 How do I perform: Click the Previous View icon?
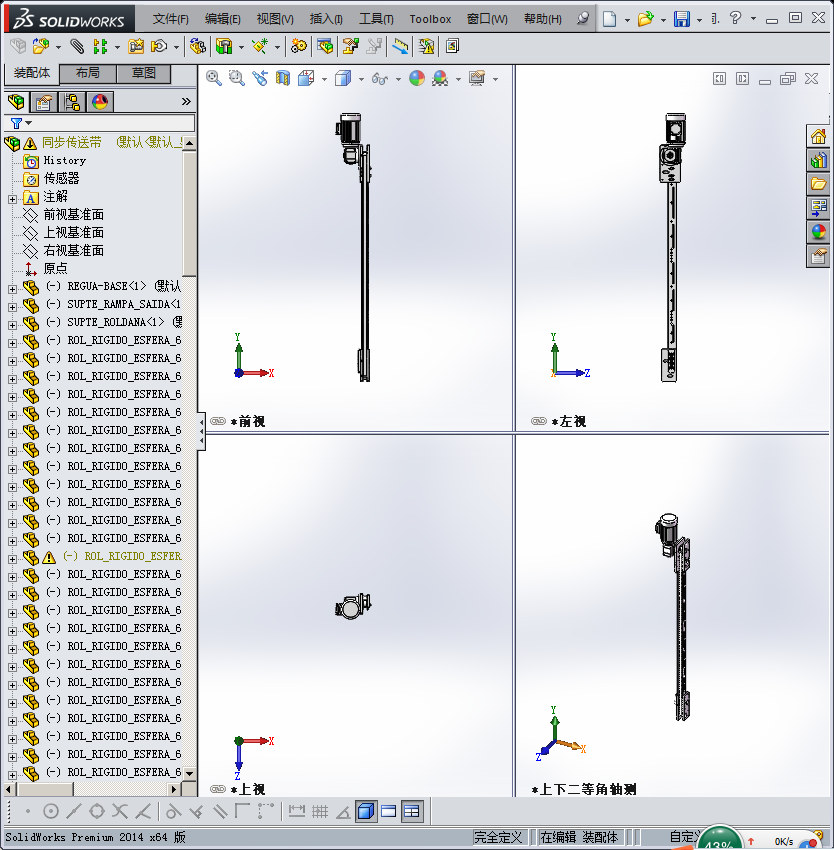(260, 79)
